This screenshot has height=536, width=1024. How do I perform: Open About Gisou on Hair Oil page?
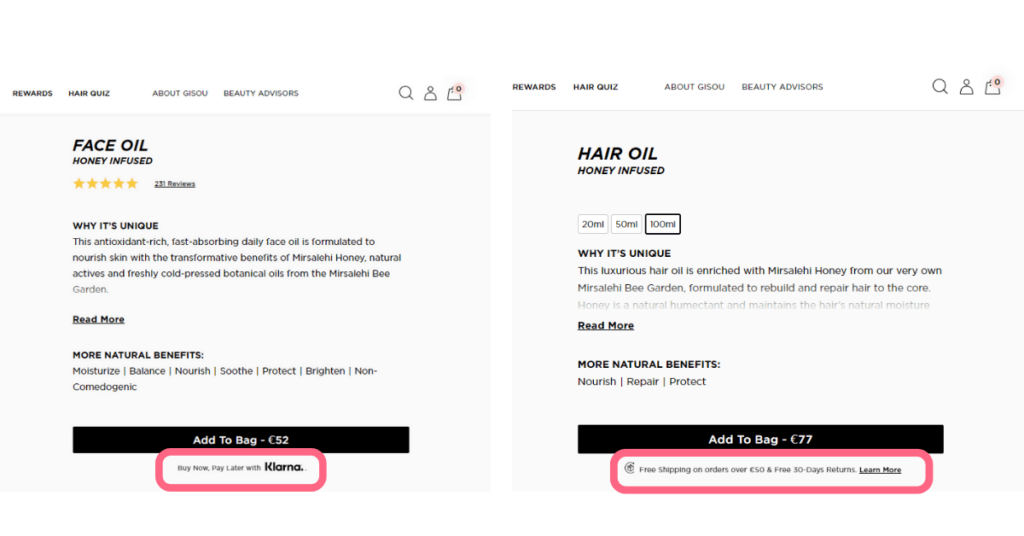(694, 87)
